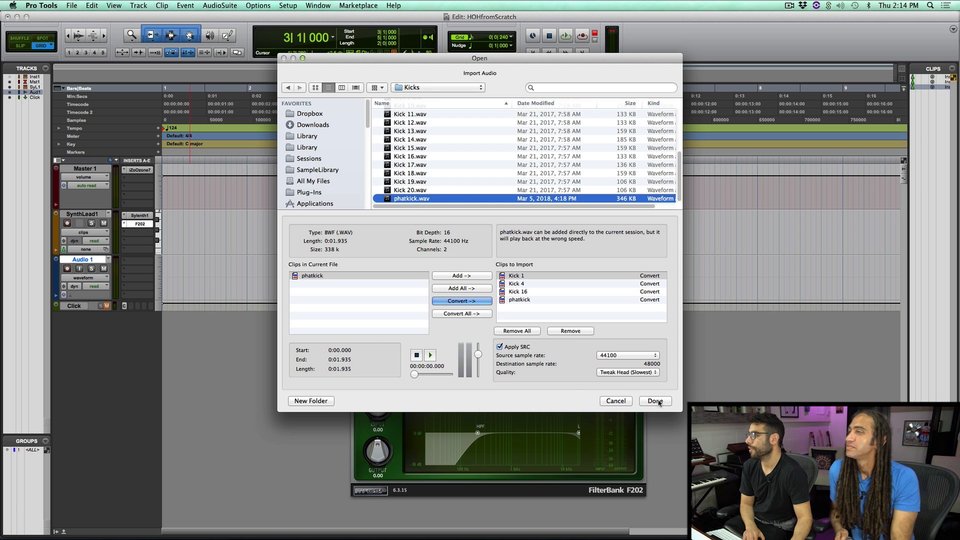Toggle Mute on Audio 1 track
Image resolution: width=960 pixels, height=540 pixels.
tap(103, 268)
